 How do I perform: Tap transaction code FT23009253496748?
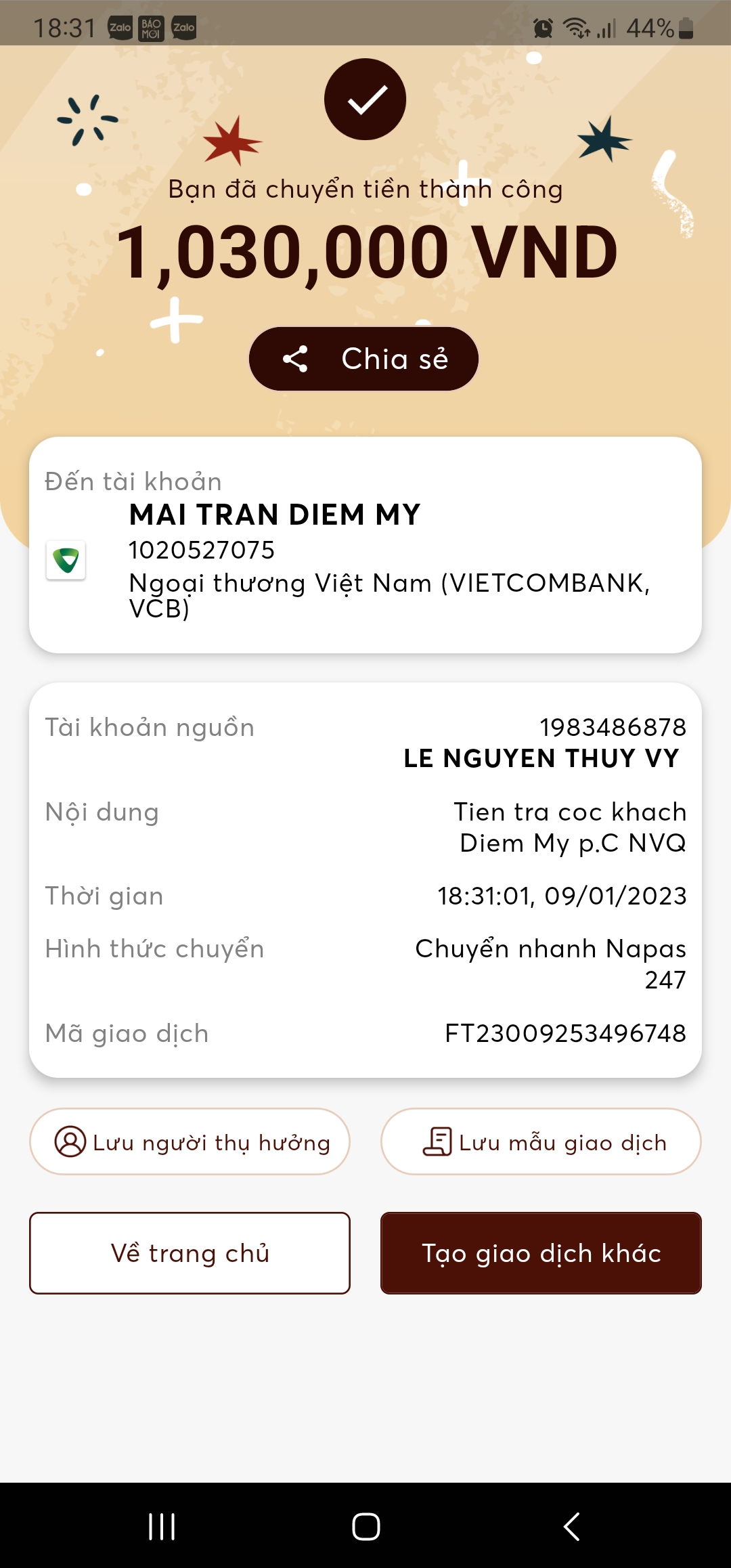(565, 1033)
